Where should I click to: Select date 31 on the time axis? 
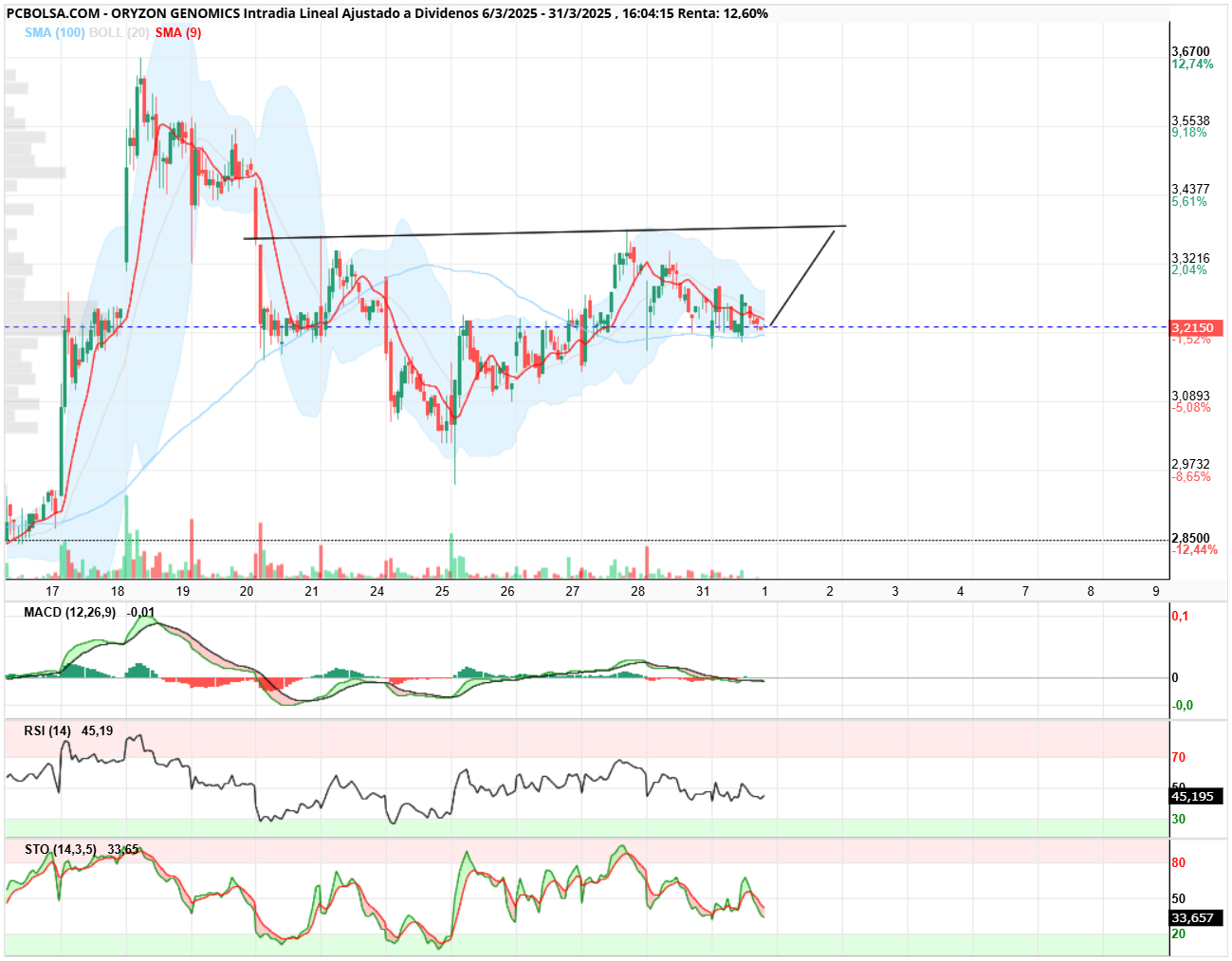pyautogui.click(x=702, y=591)
